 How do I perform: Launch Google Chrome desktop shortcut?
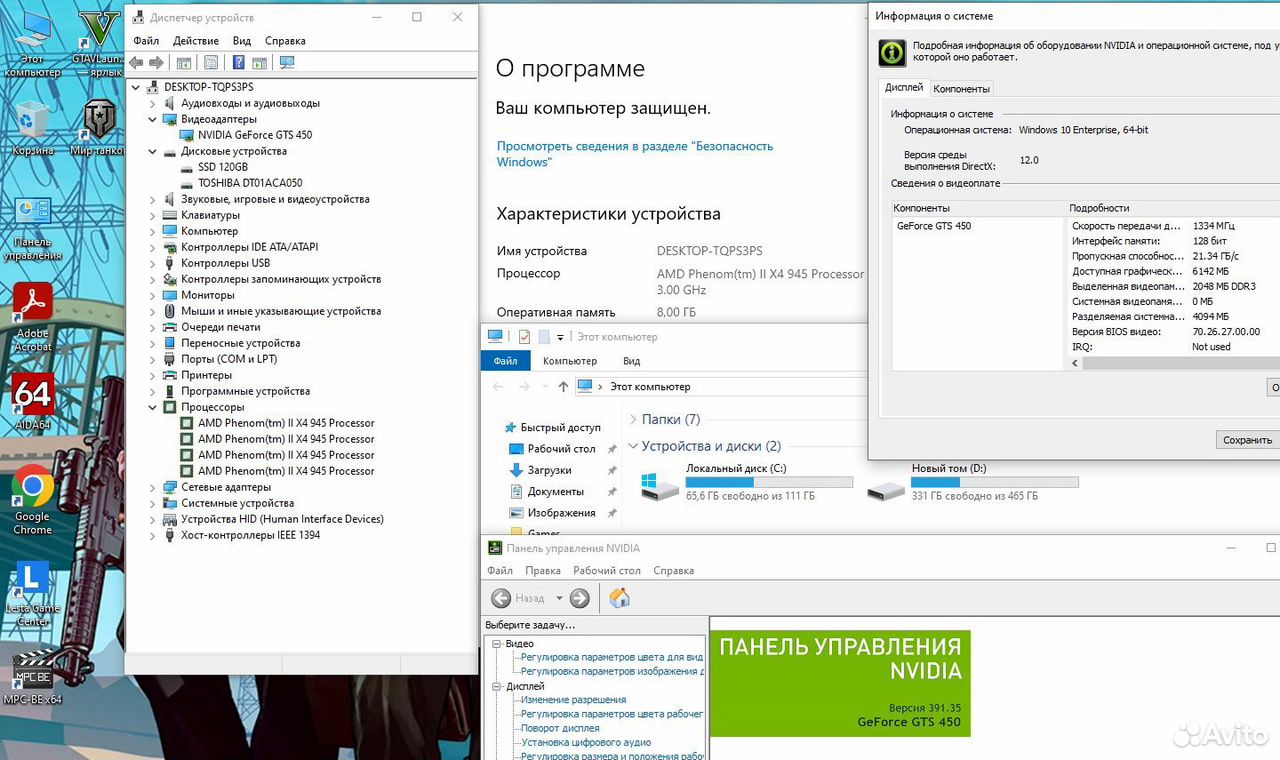click(x=32, y=500)
